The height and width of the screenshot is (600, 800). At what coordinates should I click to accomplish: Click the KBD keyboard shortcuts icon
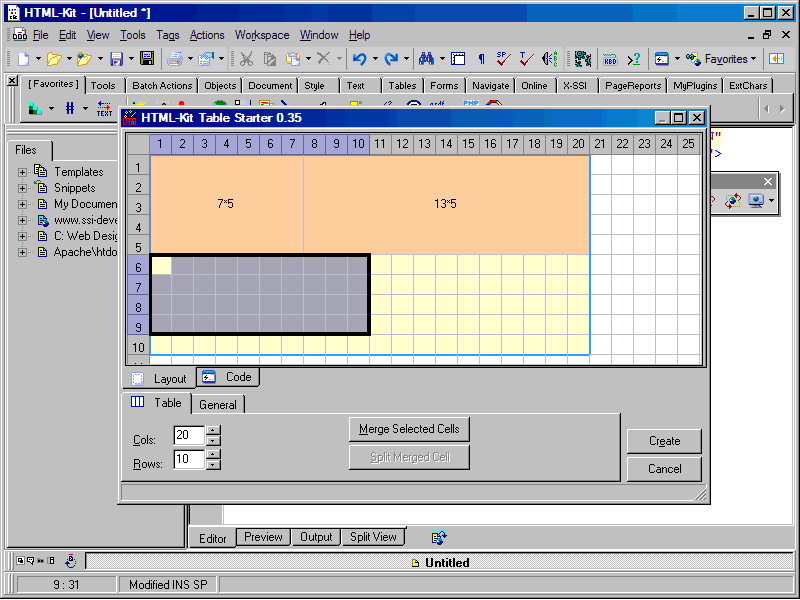(610, 59)
